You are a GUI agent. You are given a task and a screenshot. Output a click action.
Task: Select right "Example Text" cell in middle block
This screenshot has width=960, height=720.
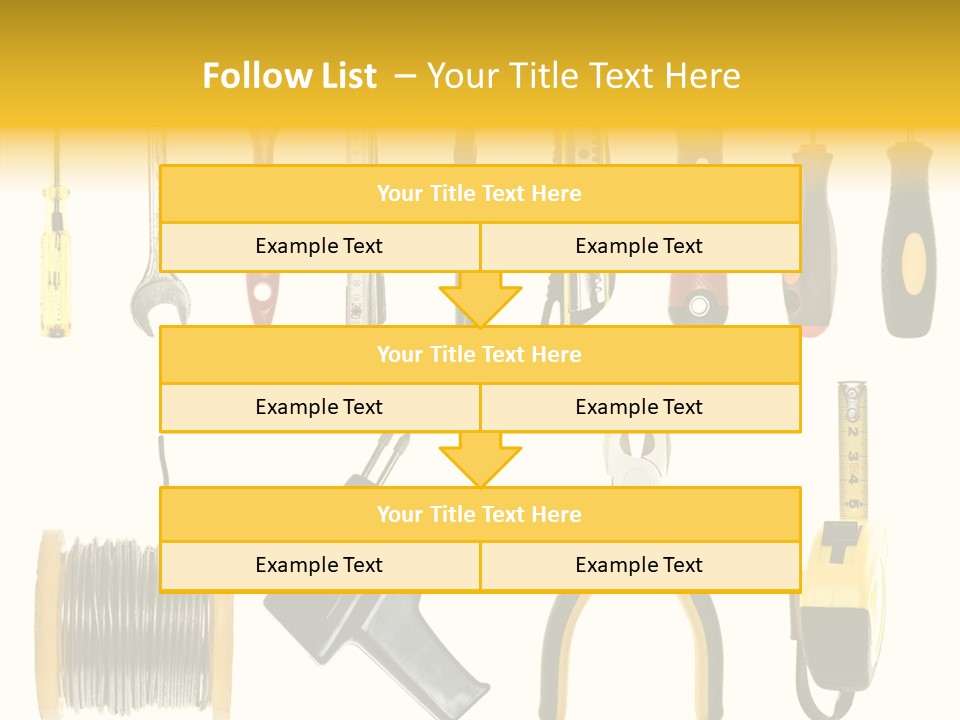tap(639, 407)
